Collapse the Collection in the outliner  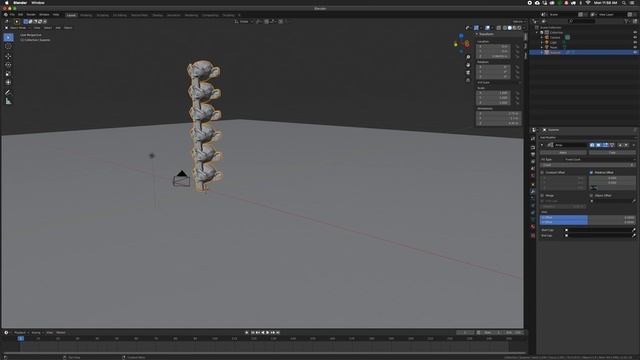pyautogui.click(x=537, y=32)
